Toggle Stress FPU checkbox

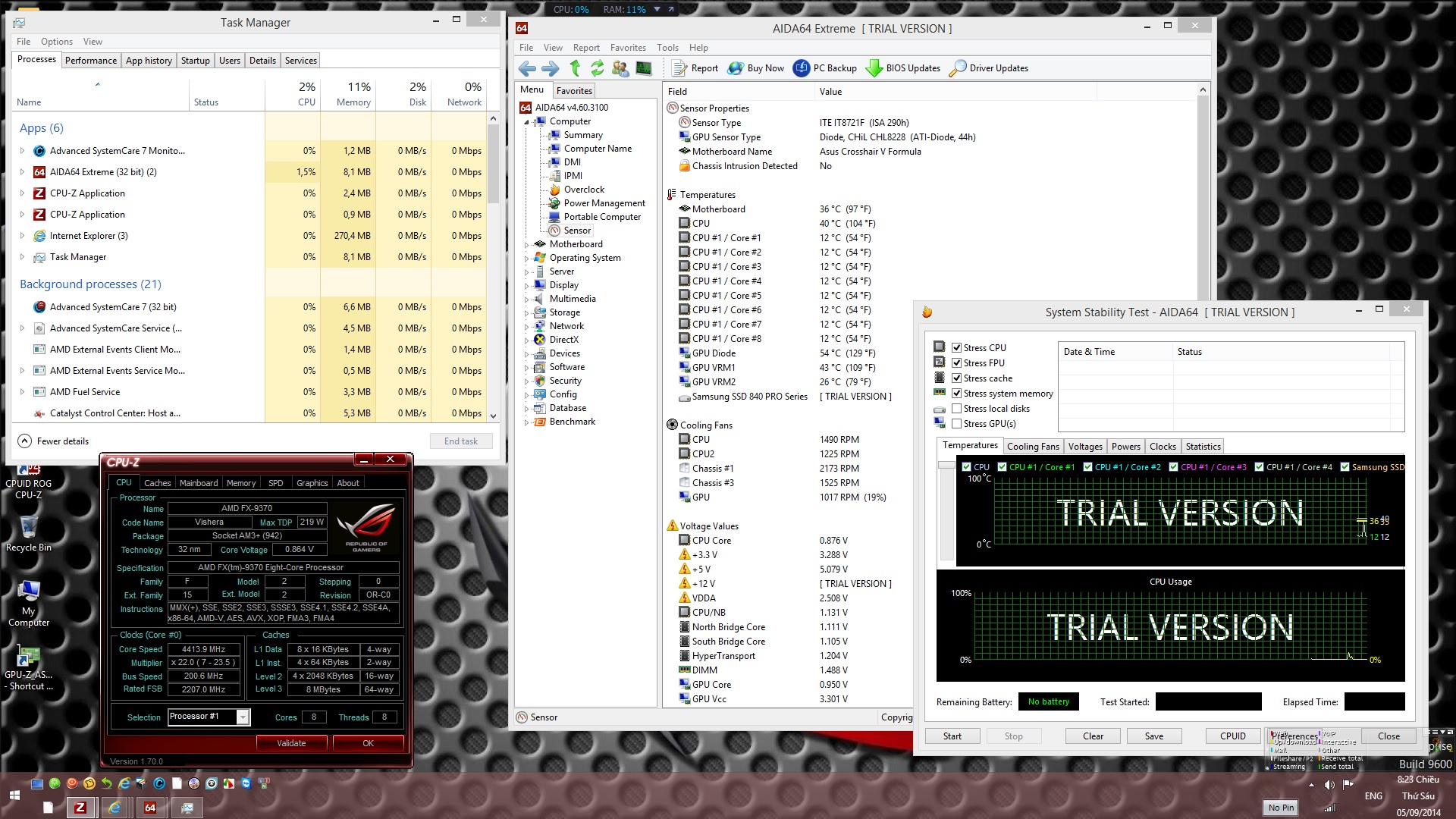(x=957, y=363)
